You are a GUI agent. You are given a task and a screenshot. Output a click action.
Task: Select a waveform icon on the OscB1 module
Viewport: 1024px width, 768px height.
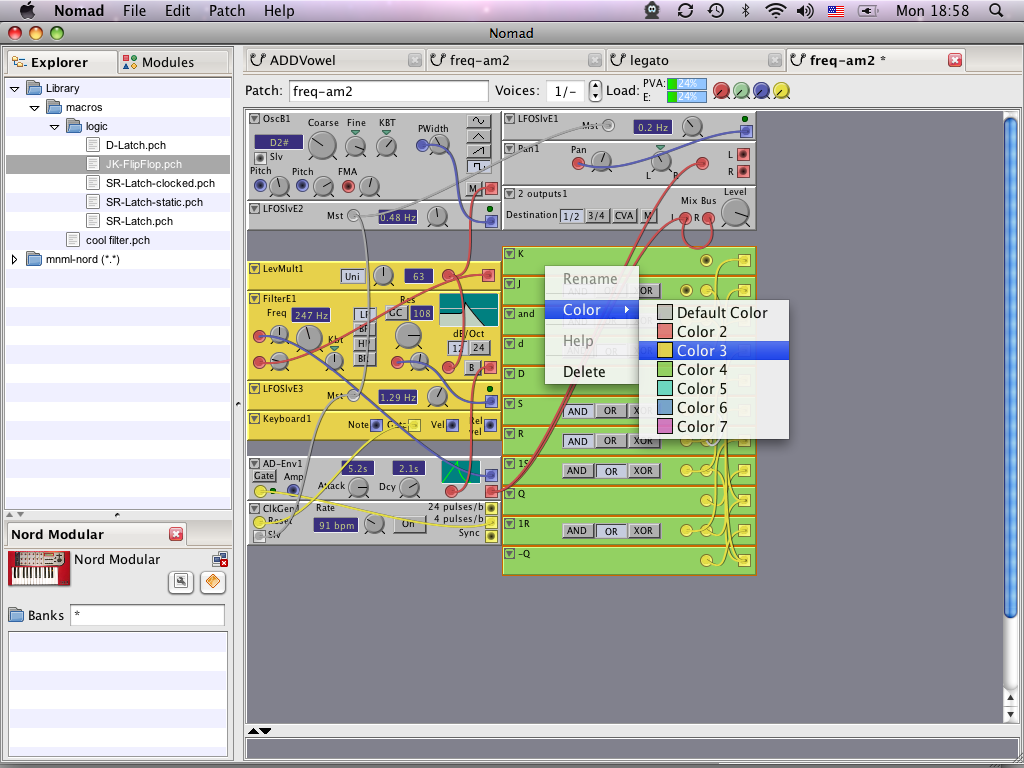click(x=478, y=120)
